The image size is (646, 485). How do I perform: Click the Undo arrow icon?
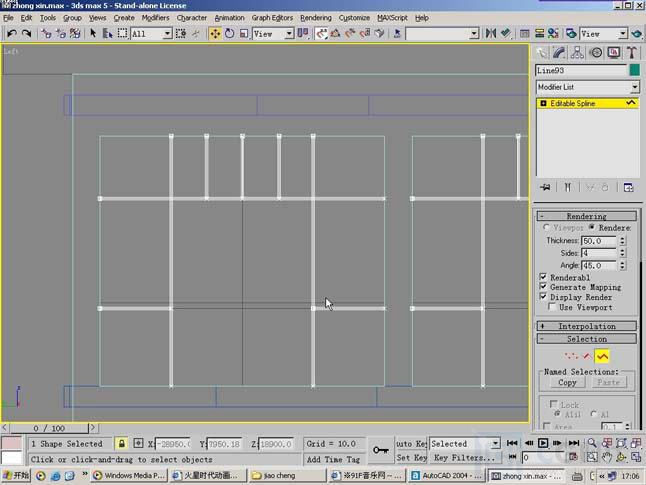point(12,33)
